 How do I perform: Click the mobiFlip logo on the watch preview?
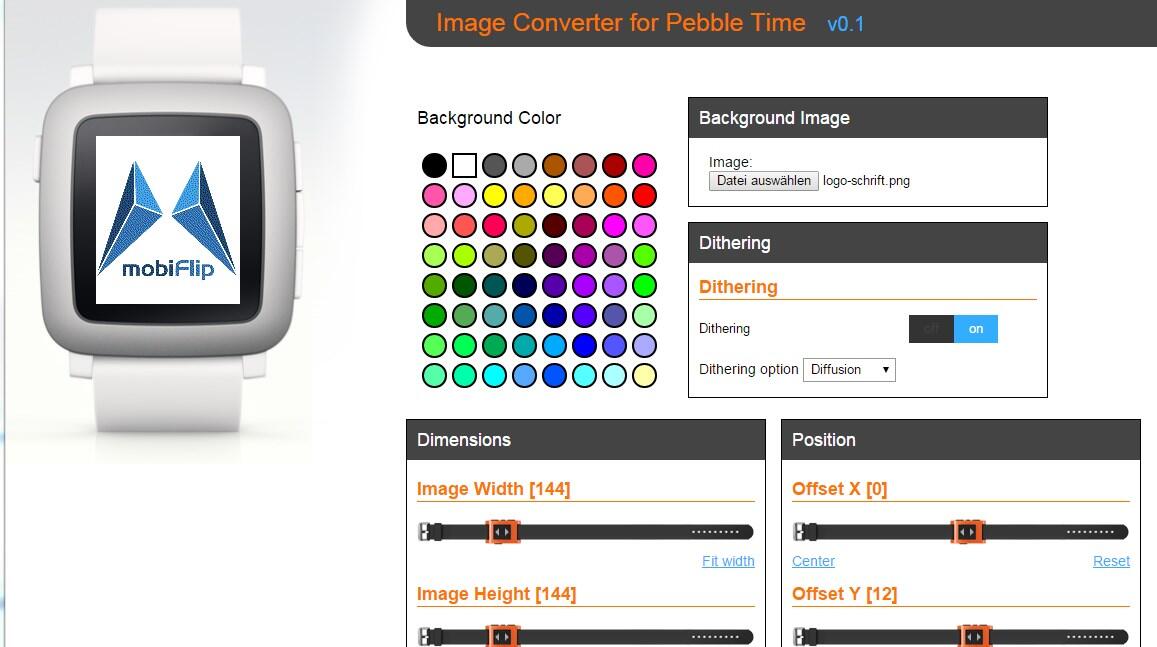click(168, 220)
